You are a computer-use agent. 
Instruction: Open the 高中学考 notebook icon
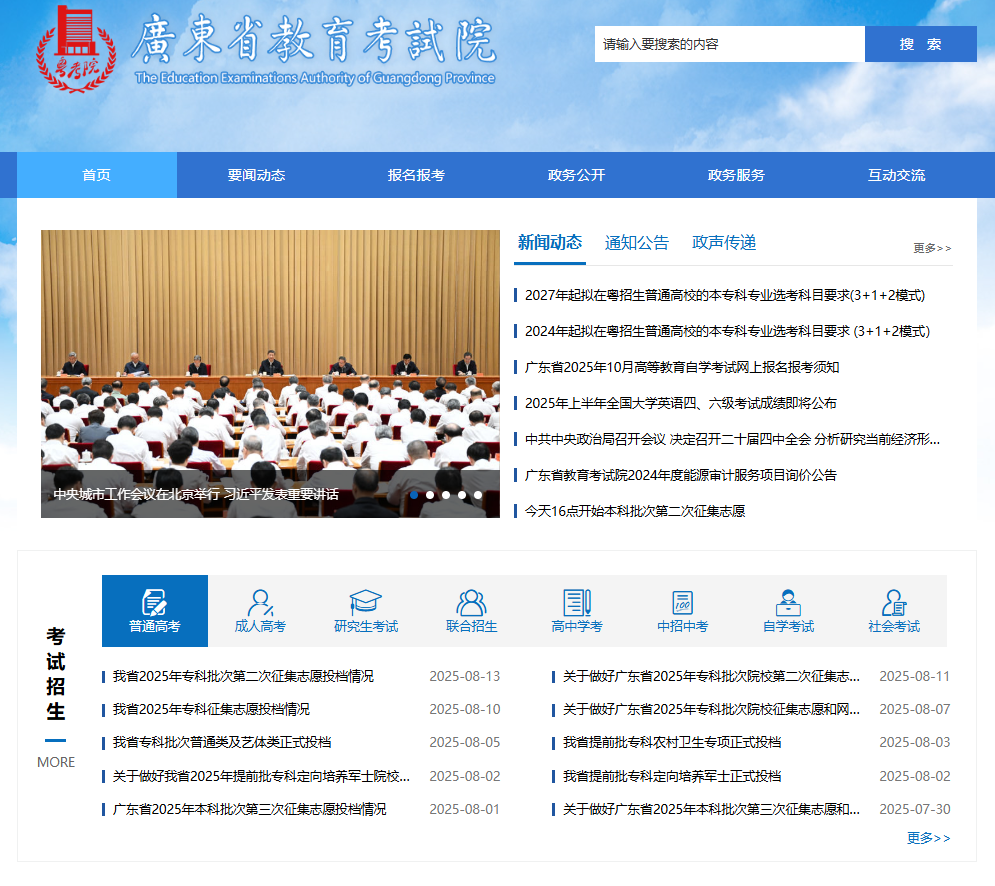(x=577, y=602)
